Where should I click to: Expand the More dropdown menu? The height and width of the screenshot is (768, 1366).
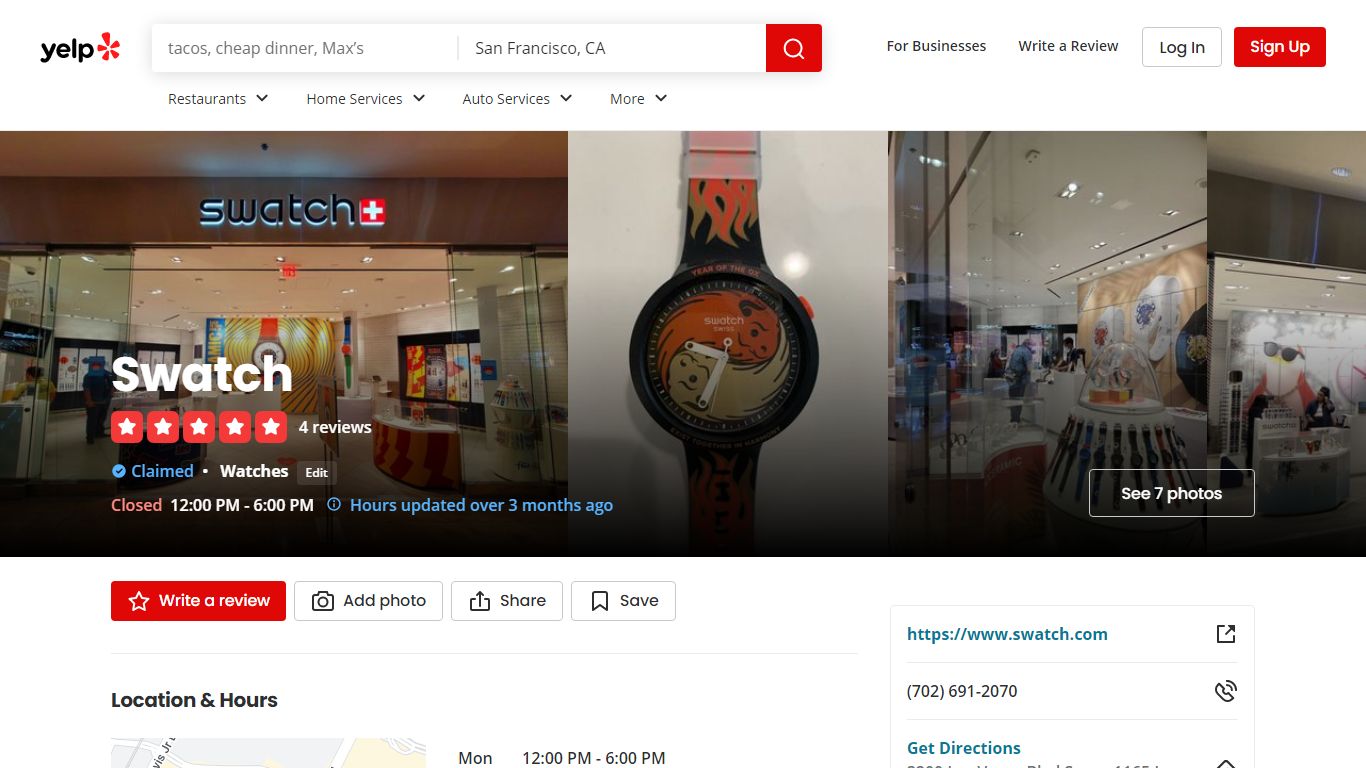click(638, 99)
